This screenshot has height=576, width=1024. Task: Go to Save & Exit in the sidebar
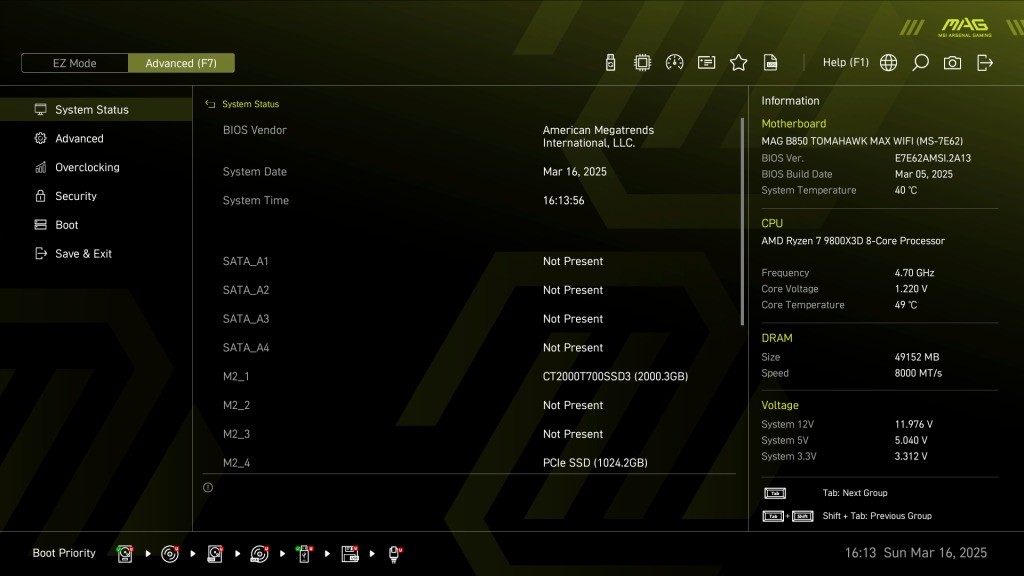pos(96,253)
